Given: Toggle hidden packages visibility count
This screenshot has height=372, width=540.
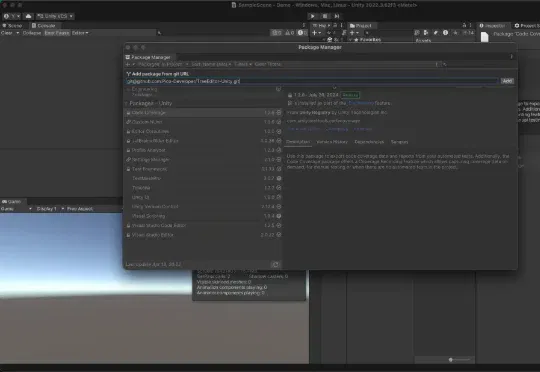Looking at the screenshot, I should tap(468, 33).
